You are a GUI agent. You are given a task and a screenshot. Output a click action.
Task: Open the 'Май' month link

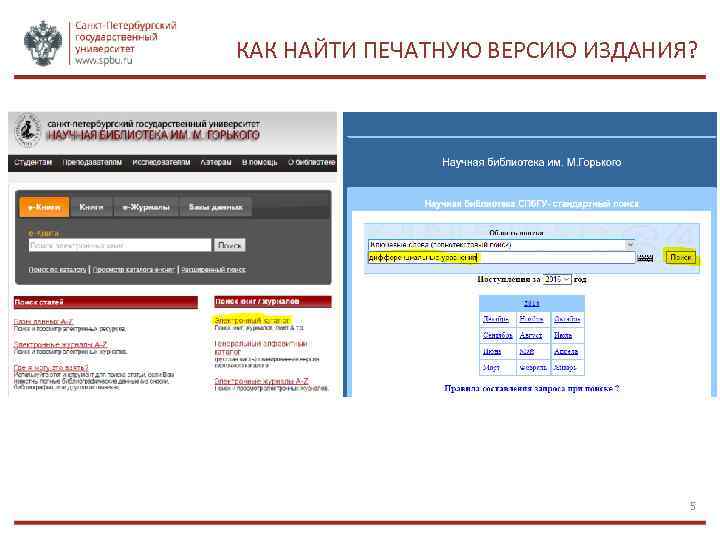[x=527, y=352]
